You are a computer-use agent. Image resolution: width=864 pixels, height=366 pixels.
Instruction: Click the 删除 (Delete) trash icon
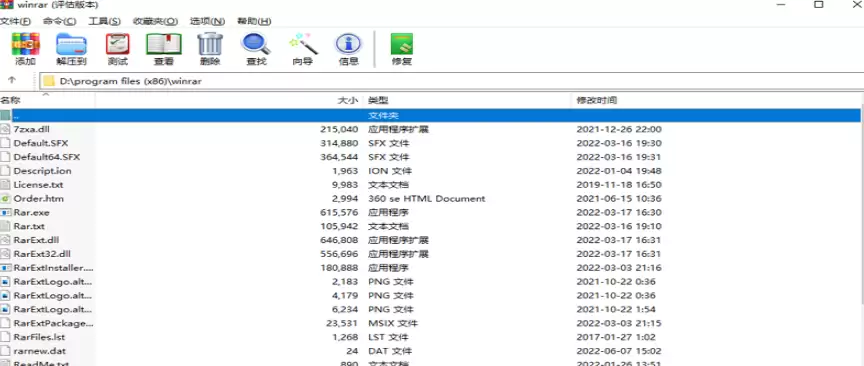point(210,44)
